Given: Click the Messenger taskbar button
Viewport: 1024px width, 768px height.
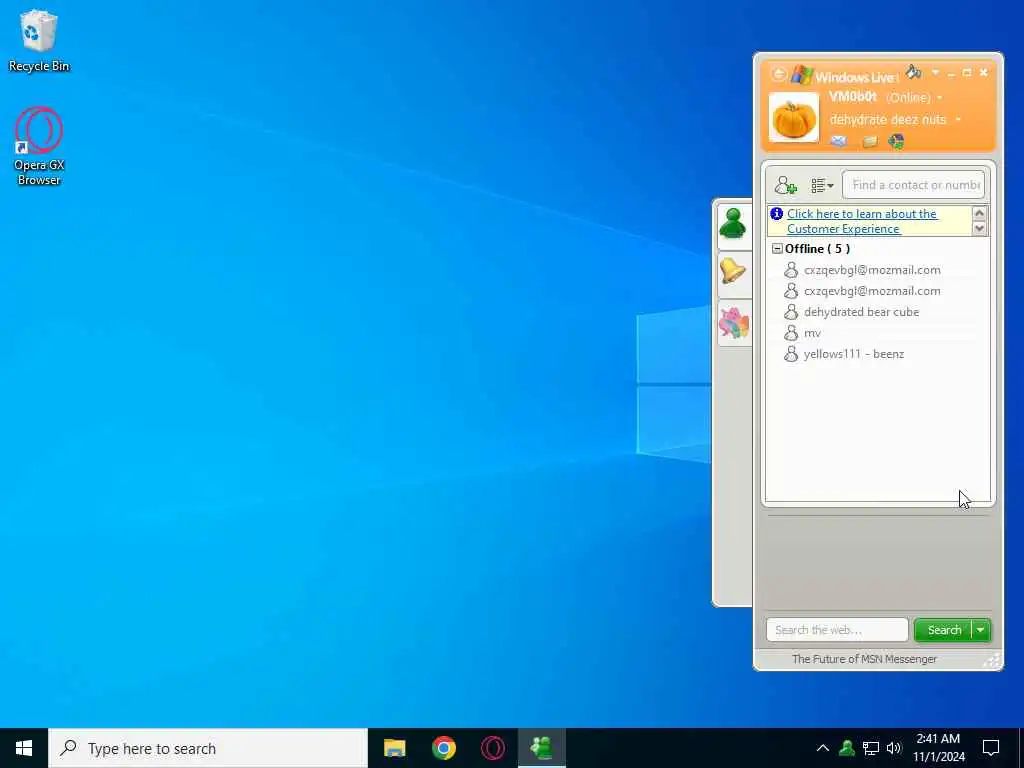Looking at the screenshot, I should coord(541,748).
